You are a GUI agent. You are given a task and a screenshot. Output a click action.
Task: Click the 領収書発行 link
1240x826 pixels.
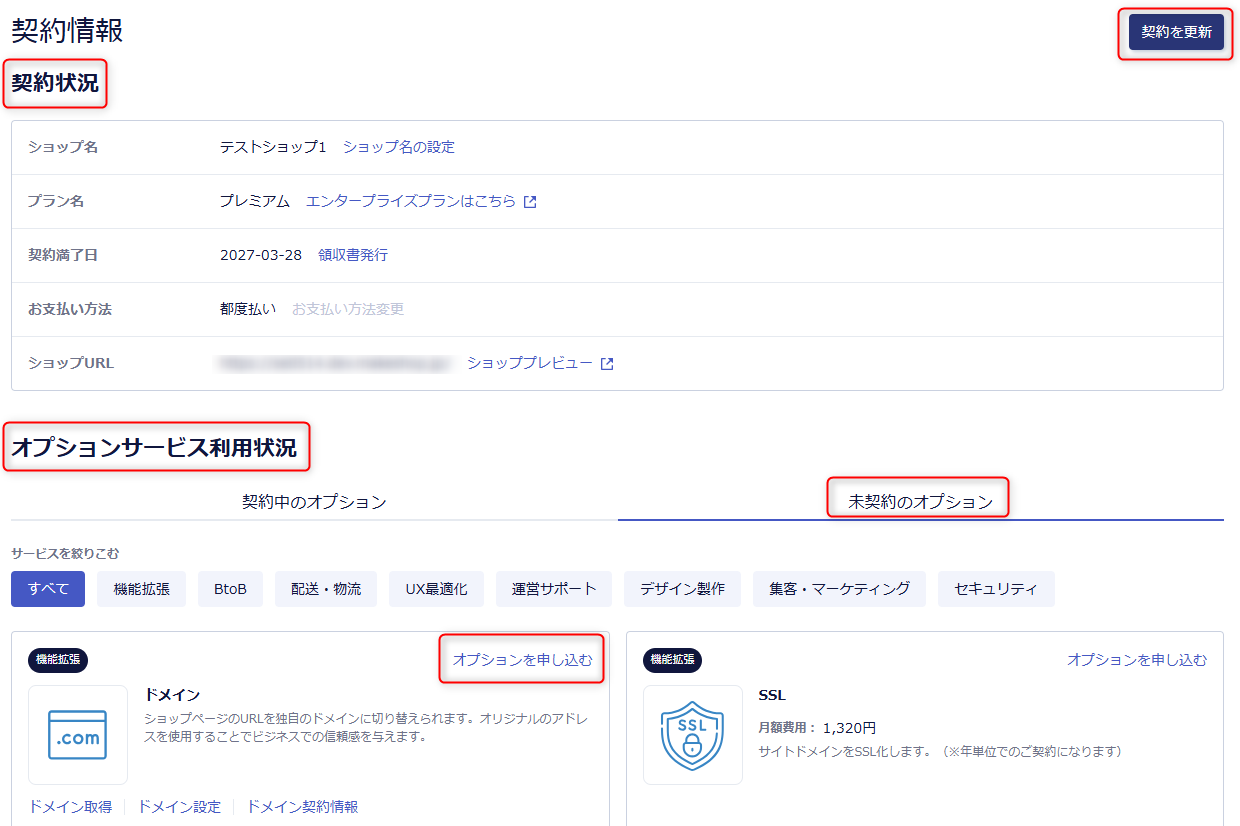pos(353,255)
